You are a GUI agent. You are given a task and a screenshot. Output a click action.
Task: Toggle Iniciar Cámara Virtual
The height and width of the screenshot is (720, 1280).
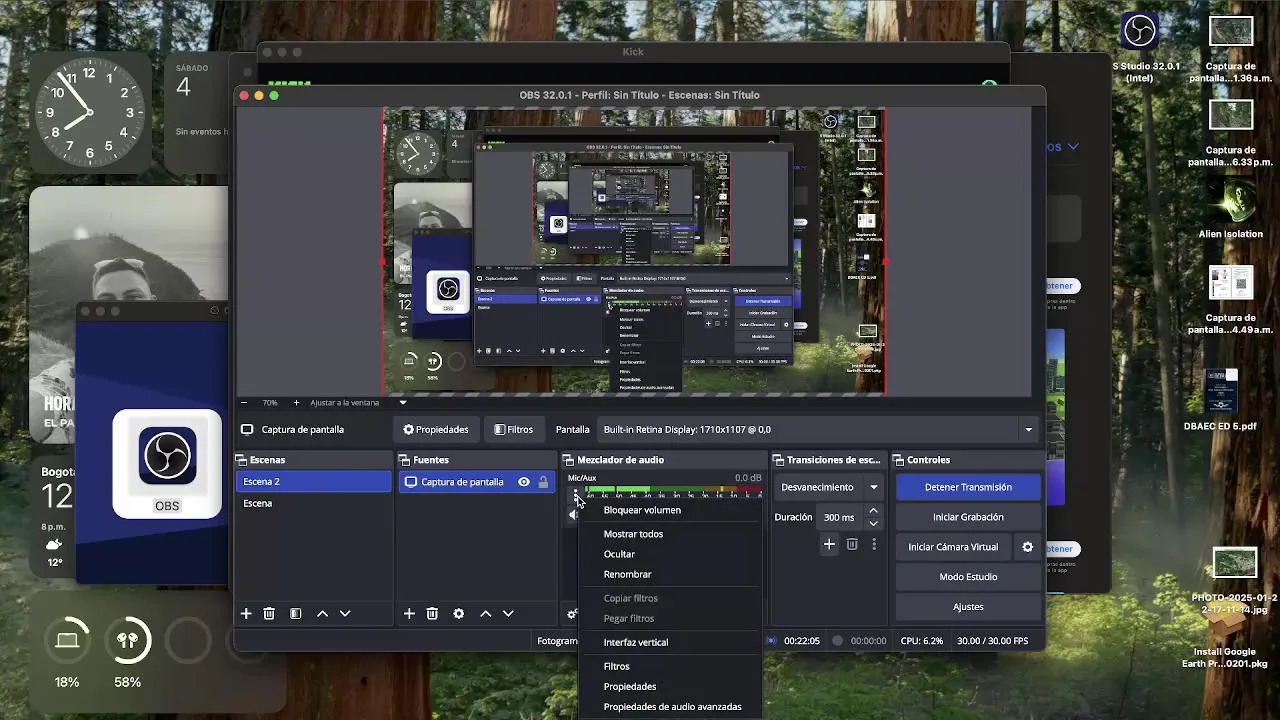[x=953, y=547]
